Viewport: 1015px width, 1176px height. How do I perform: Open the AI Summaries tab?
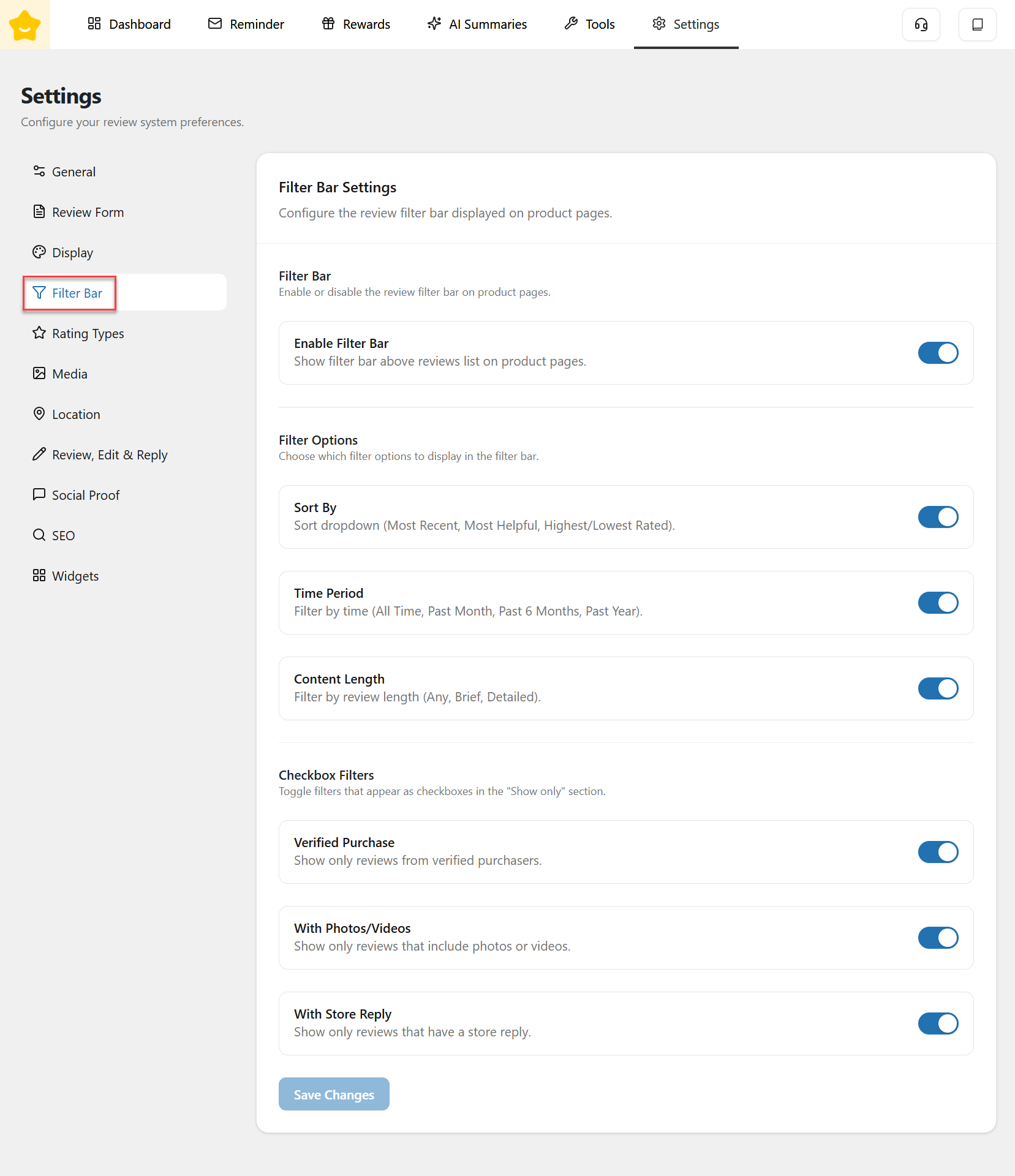click(477, 24)
